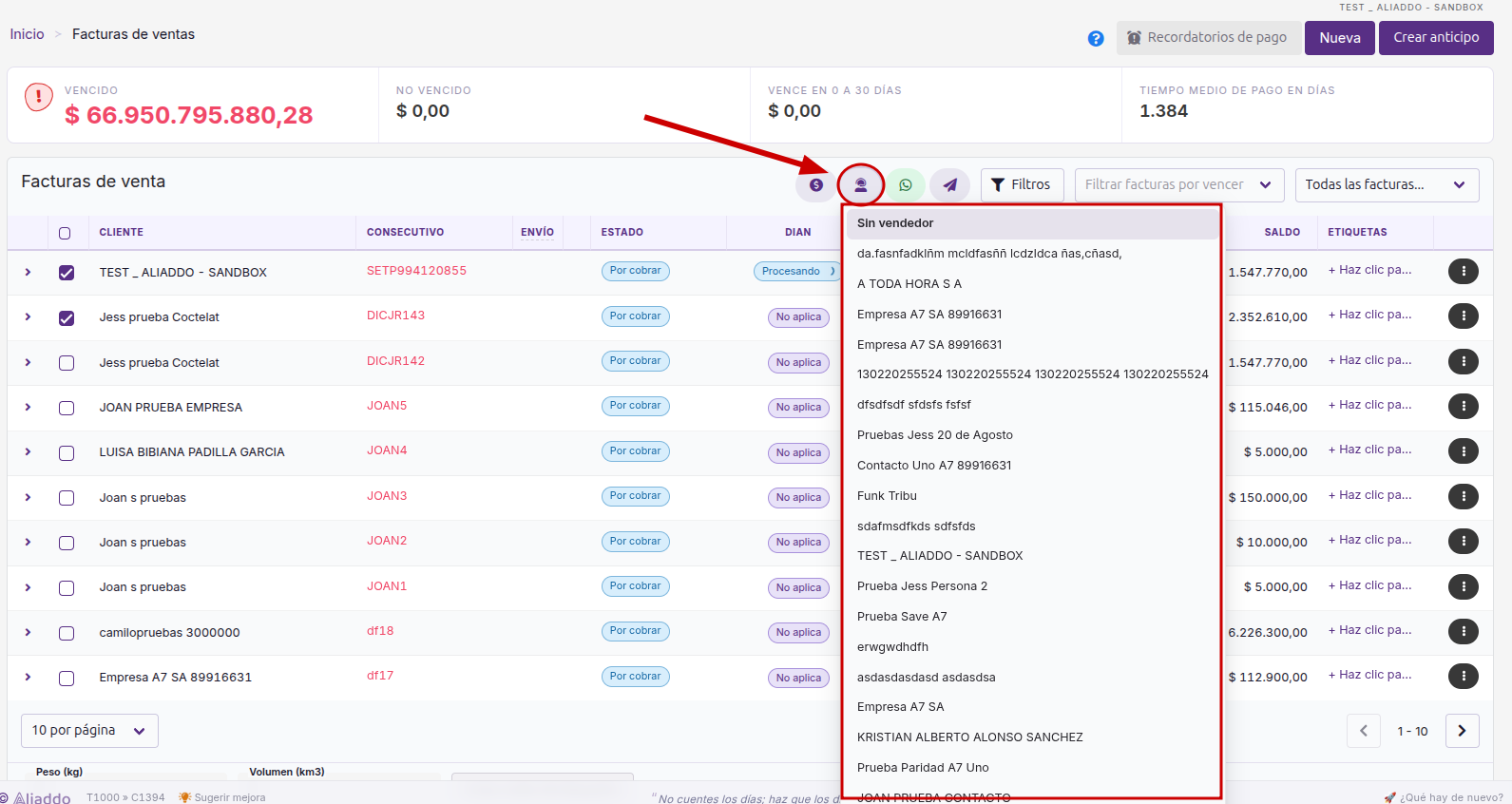Uncheck the DICJR143 invoice checkbox
The width and height of the screenshot is (1512, 804).
click(x=67, y=318)
